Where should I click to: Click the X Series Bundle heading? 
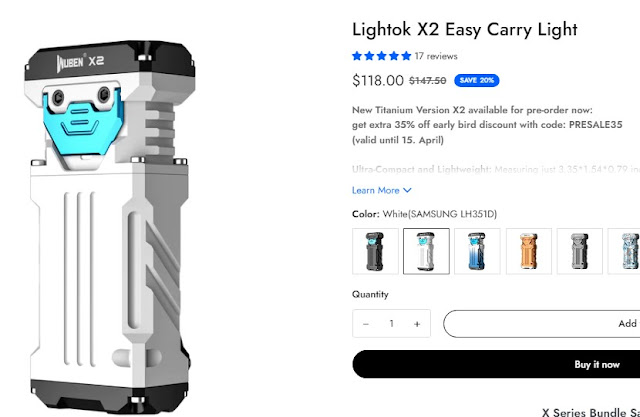591,412
